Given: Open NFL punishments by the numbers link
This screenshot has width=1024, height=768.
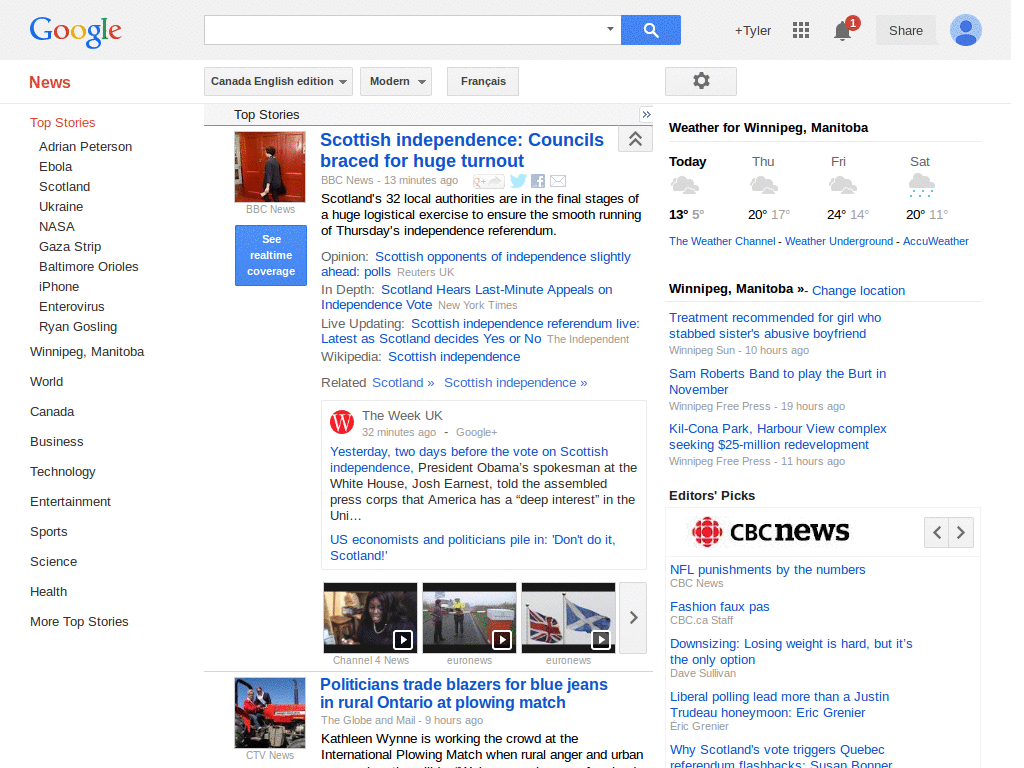Looking at the screenshot, I should point(767,569).
